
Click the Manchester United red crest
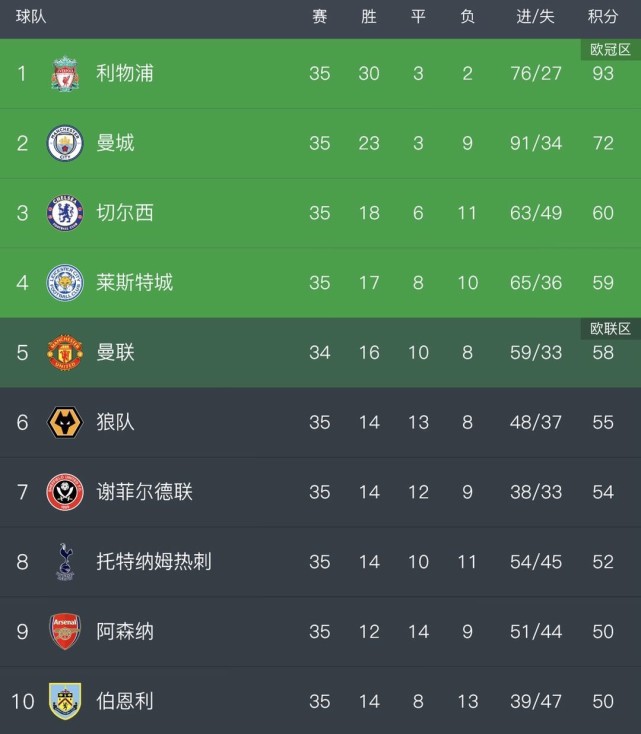click(65, 353)
